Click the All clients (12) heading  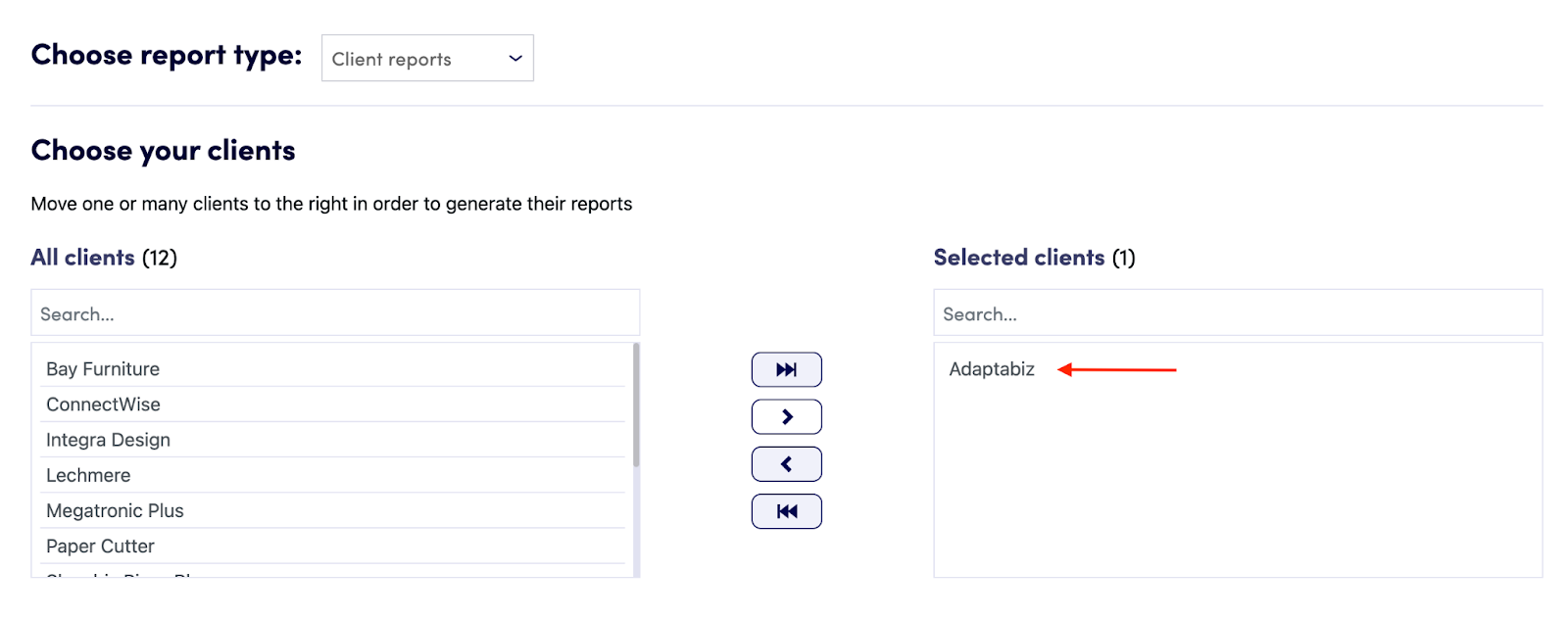[104, 258]
